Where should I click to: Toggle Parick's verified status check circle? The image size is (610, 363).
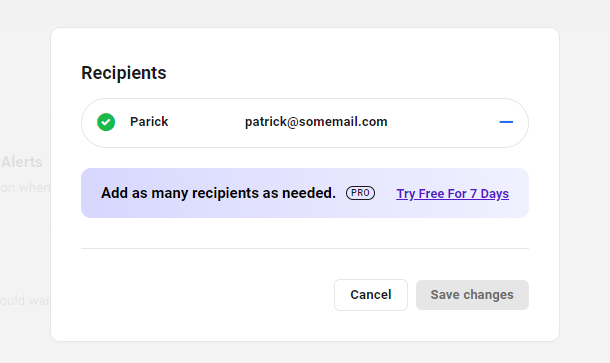pos(106,122)
